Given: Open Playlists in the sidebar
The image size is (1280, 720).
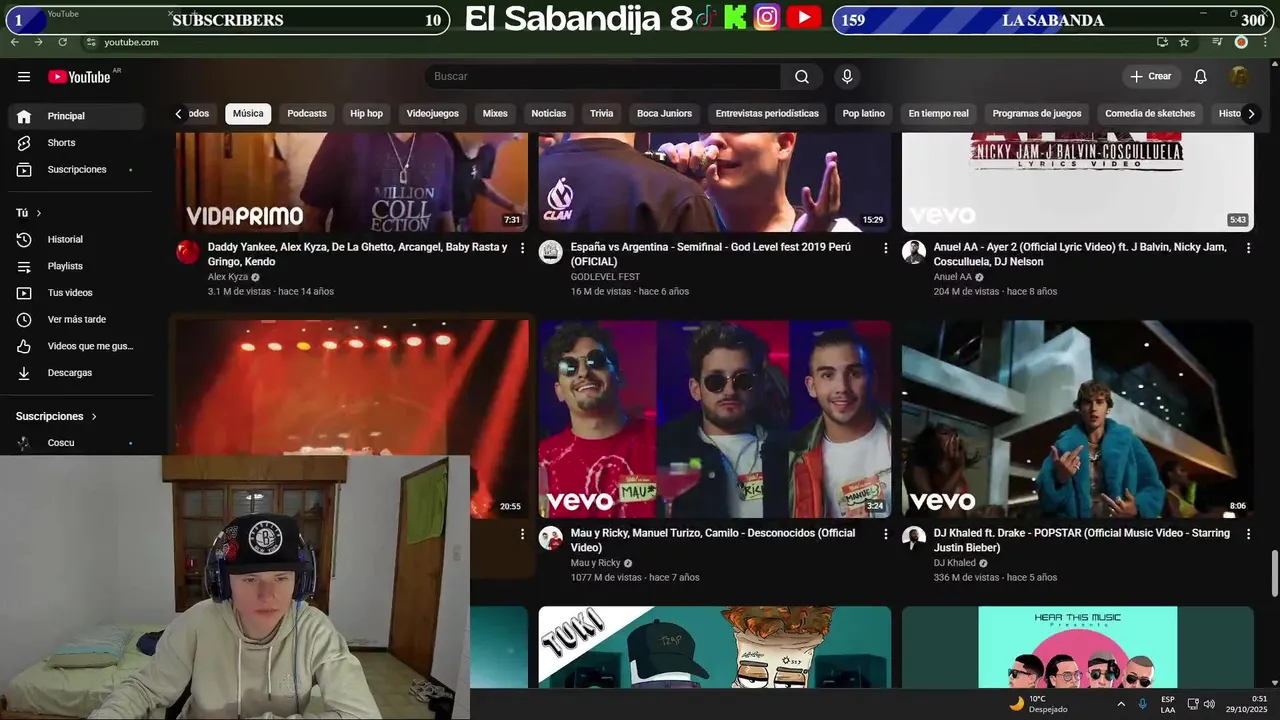Looking at the screenshot, I should pos(76,266).
